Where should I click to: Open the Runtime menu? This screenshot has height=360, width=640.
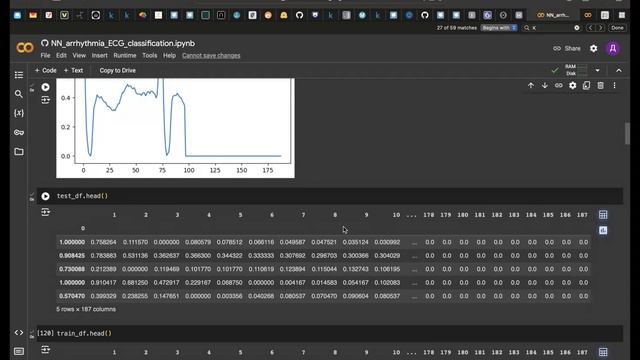(x=125, y=56)
